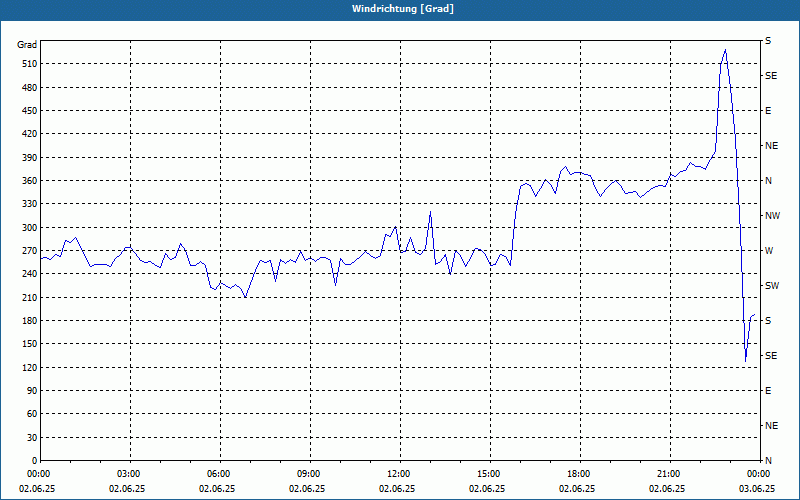Click the 390 degree axis label

tap(30, 158)
